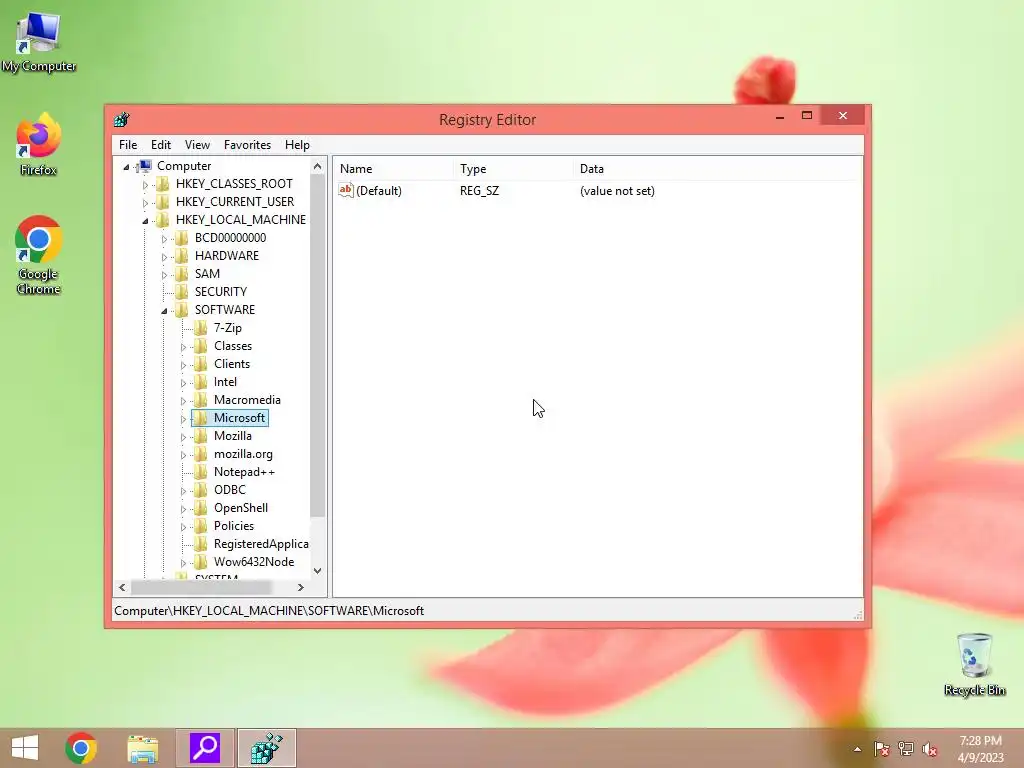This screenshot has height=768, width=1024.
Task: Click the tree pane scroll up arrow
Action: pyautogui.click(x=317, y=167)
